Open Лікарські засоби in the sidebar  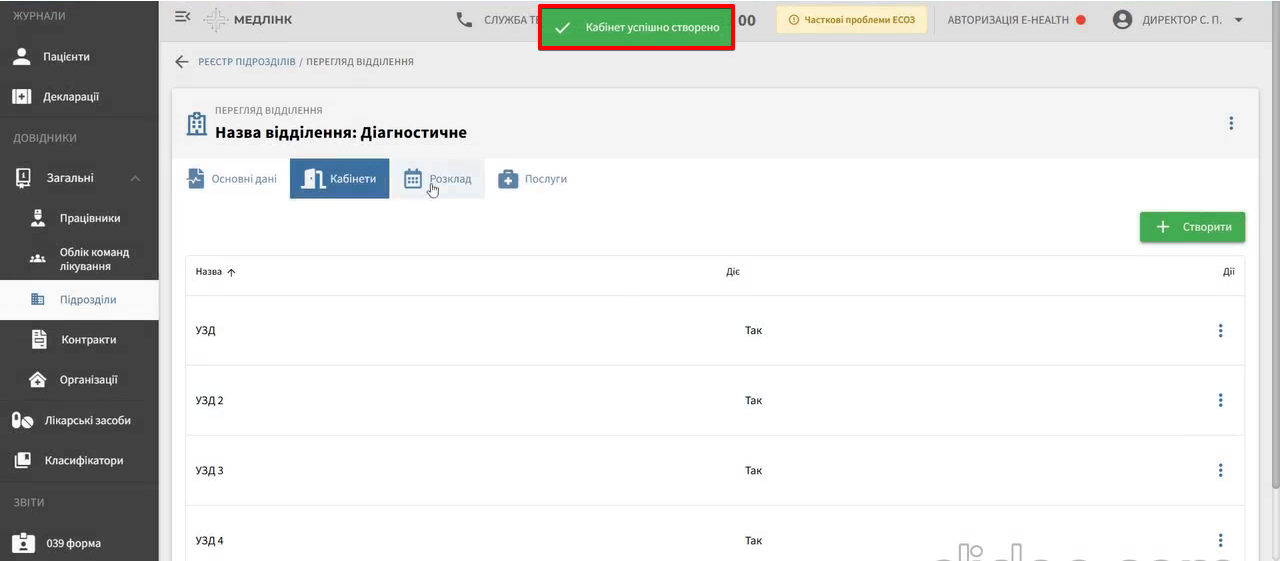tap(79, 420)
